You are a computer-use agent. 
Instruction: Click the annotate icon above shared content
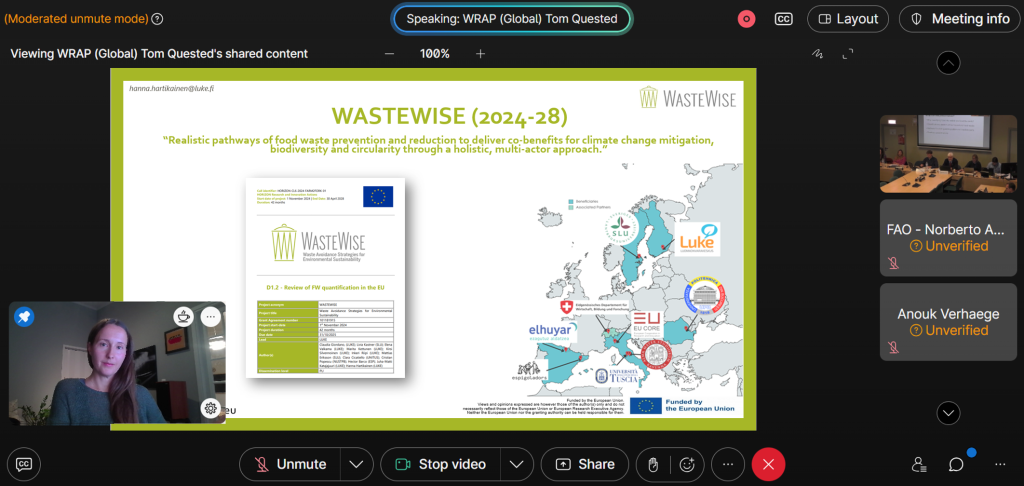pyautogui.click(x=818, y=54)
